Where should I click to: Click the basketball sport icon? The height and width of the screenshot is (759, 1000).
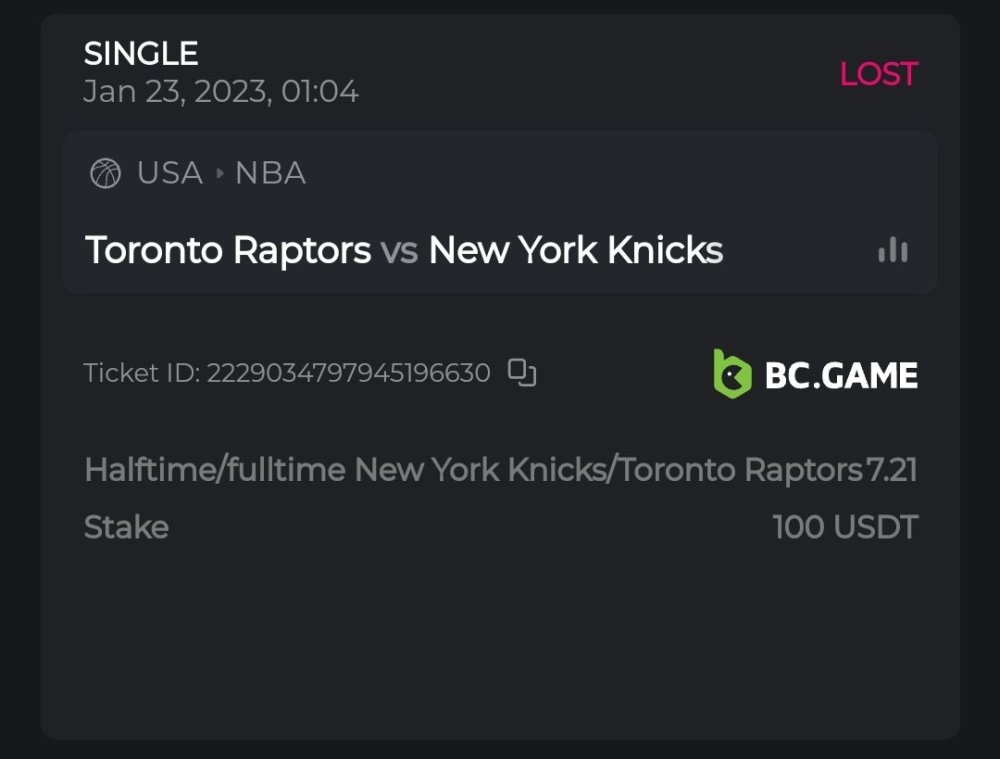pyautogui.click(x=105, y=174)
